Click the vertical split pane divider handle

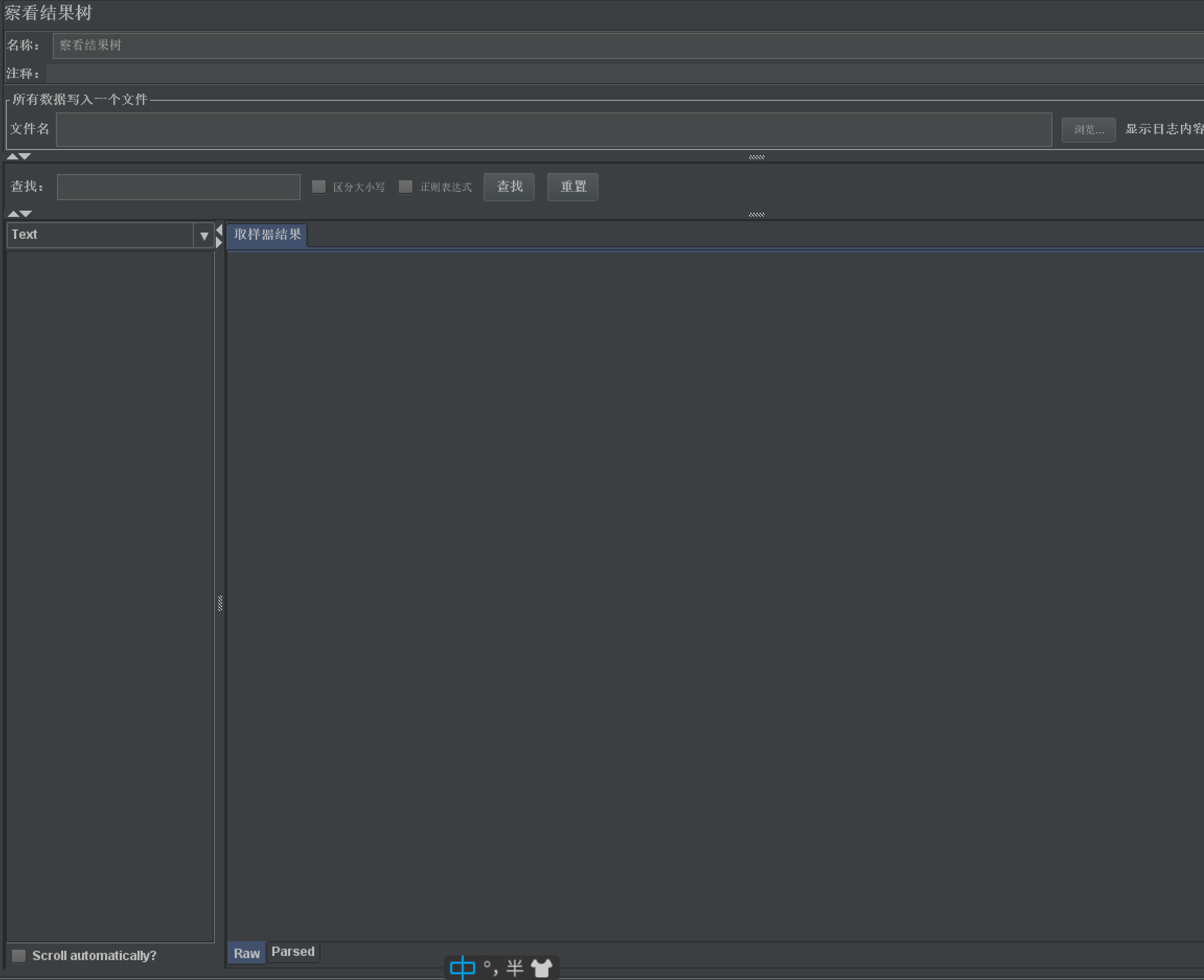pos(220,603)
